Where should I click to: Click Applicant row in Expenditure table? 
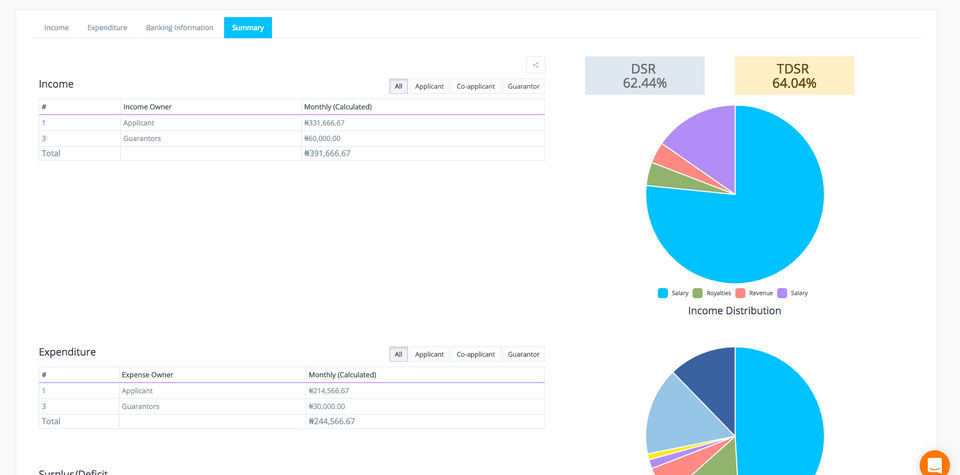tap(291, 391)
